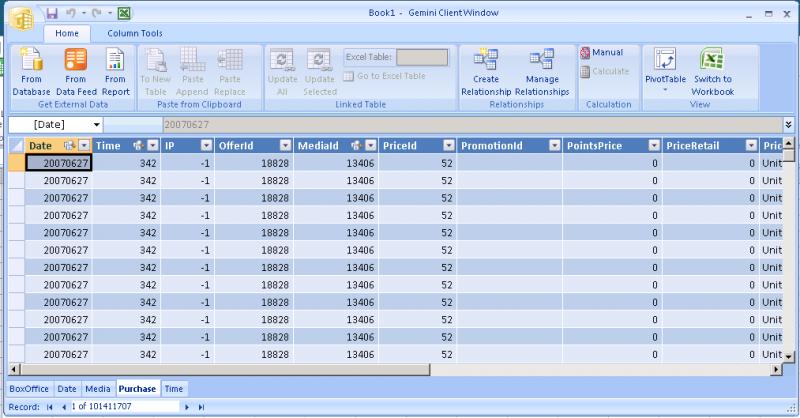The height and width of the screenshot is (418, 800).
Task: Click the horizontal scrollbar below the grid
Action: [400, 369]
